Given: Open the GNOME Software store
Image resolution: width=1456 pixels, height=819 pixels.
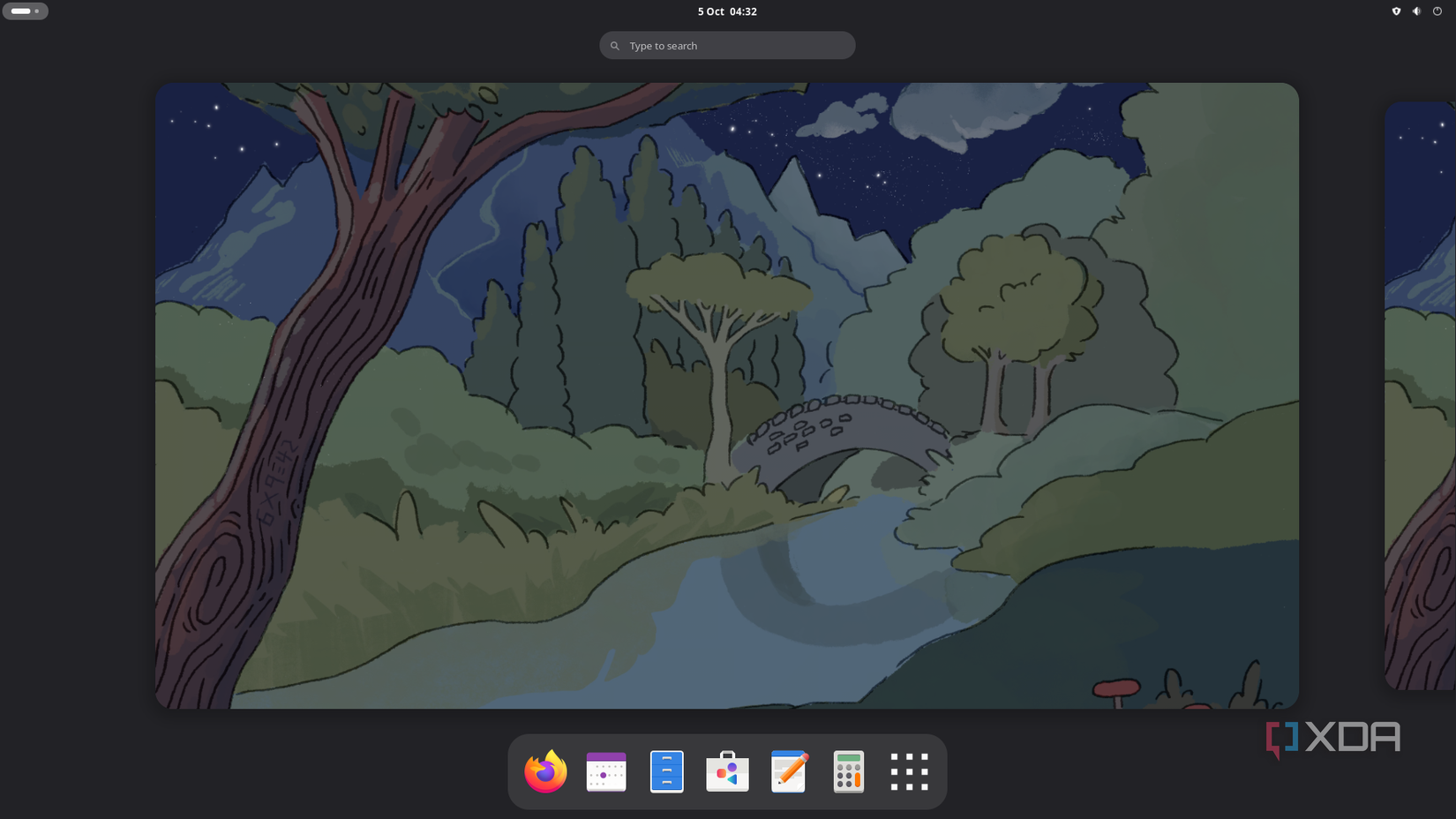Looking at the screenshot, I should point(727,770).
